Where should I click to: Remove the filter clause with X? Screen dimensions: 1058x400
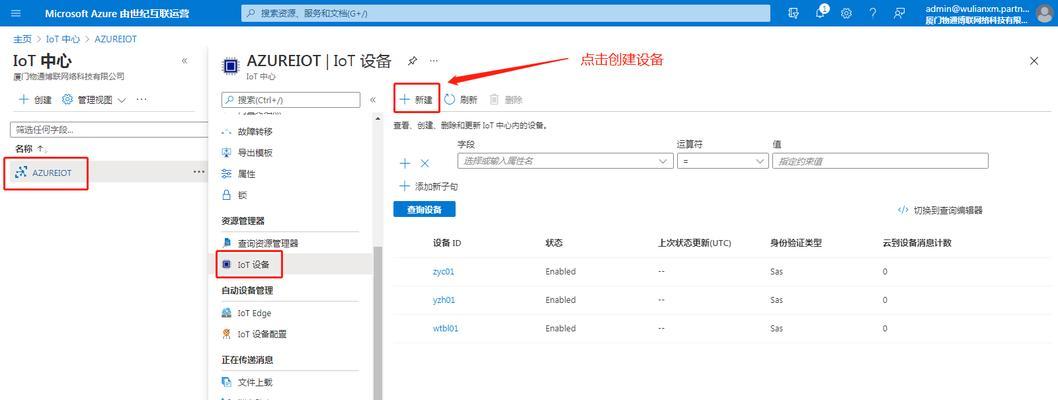[424, 163]
